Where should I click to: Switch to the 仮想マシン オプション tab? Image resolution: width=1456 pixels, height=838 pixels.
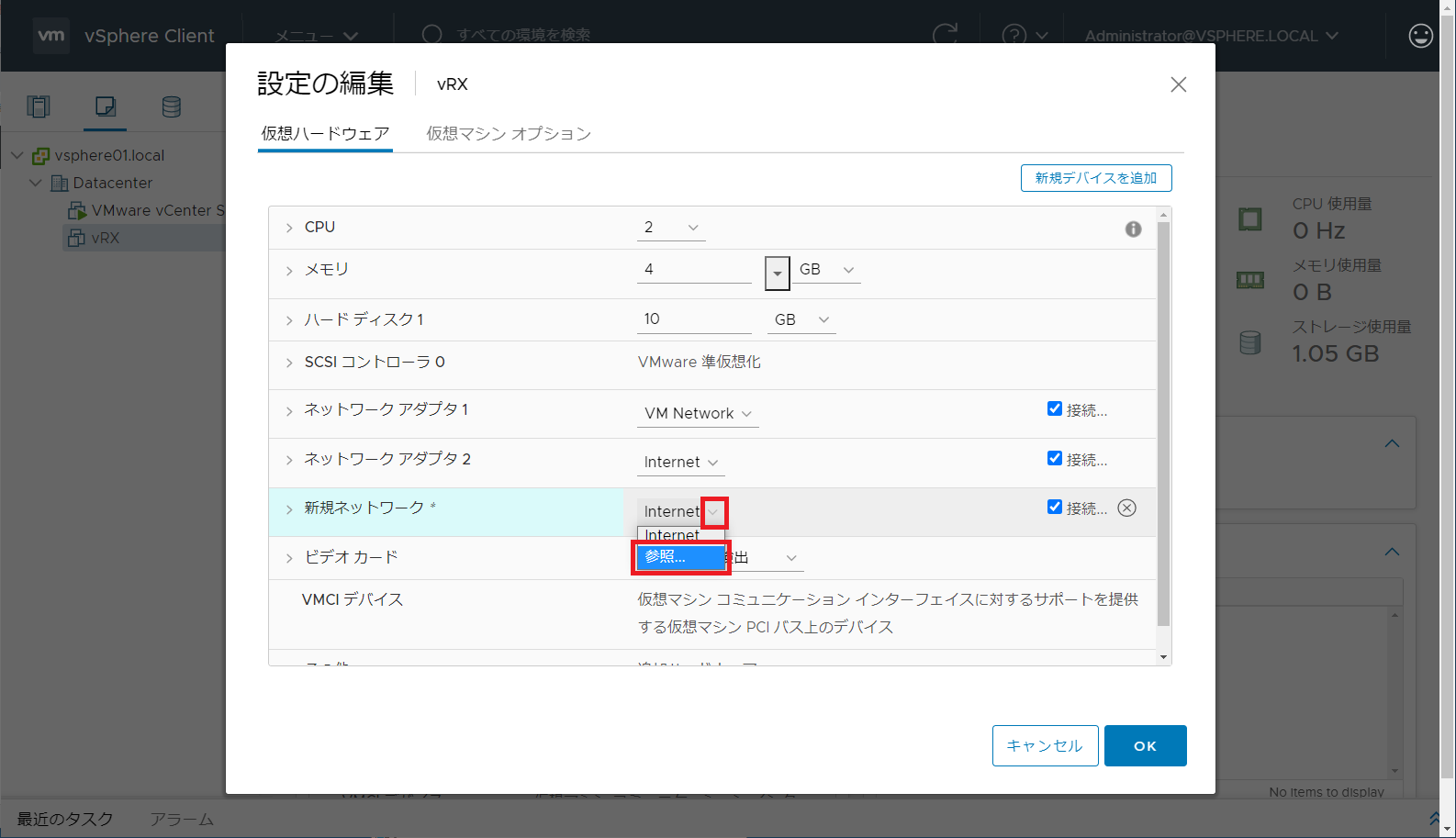pos(509,134)
